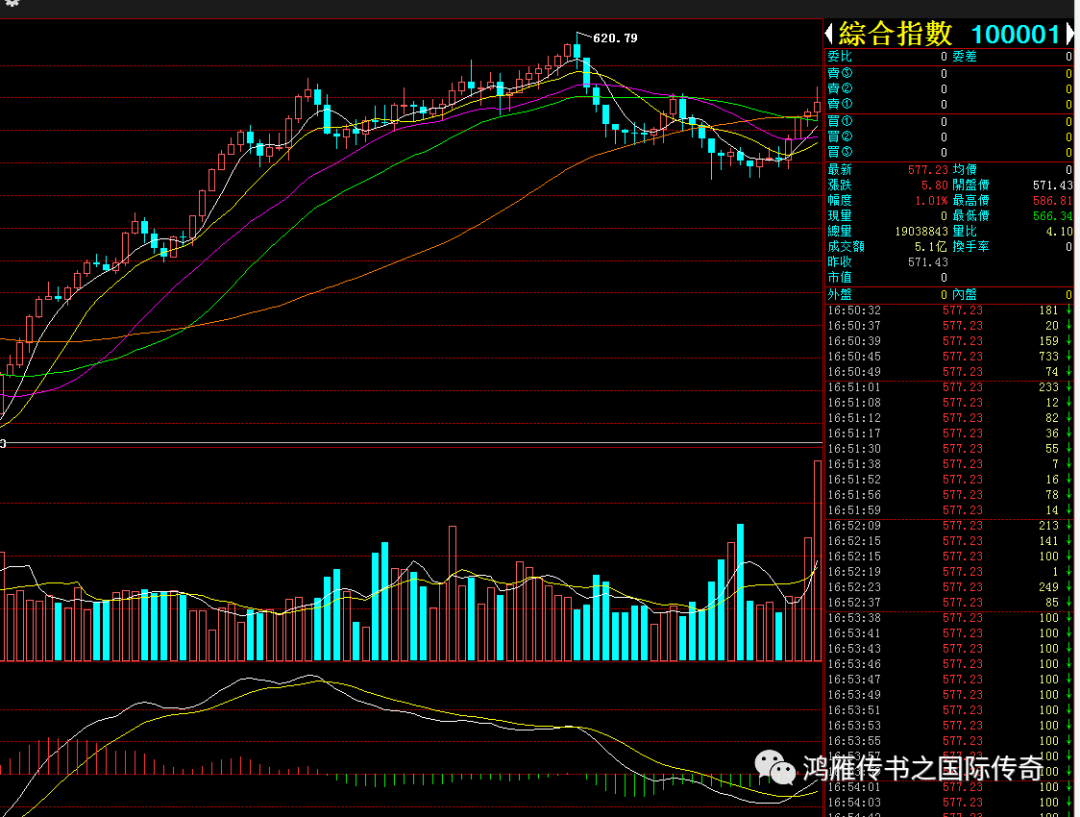The image size is (1080, 817).
Task: Select the 買① bid row
Action: tap(949, 122)
